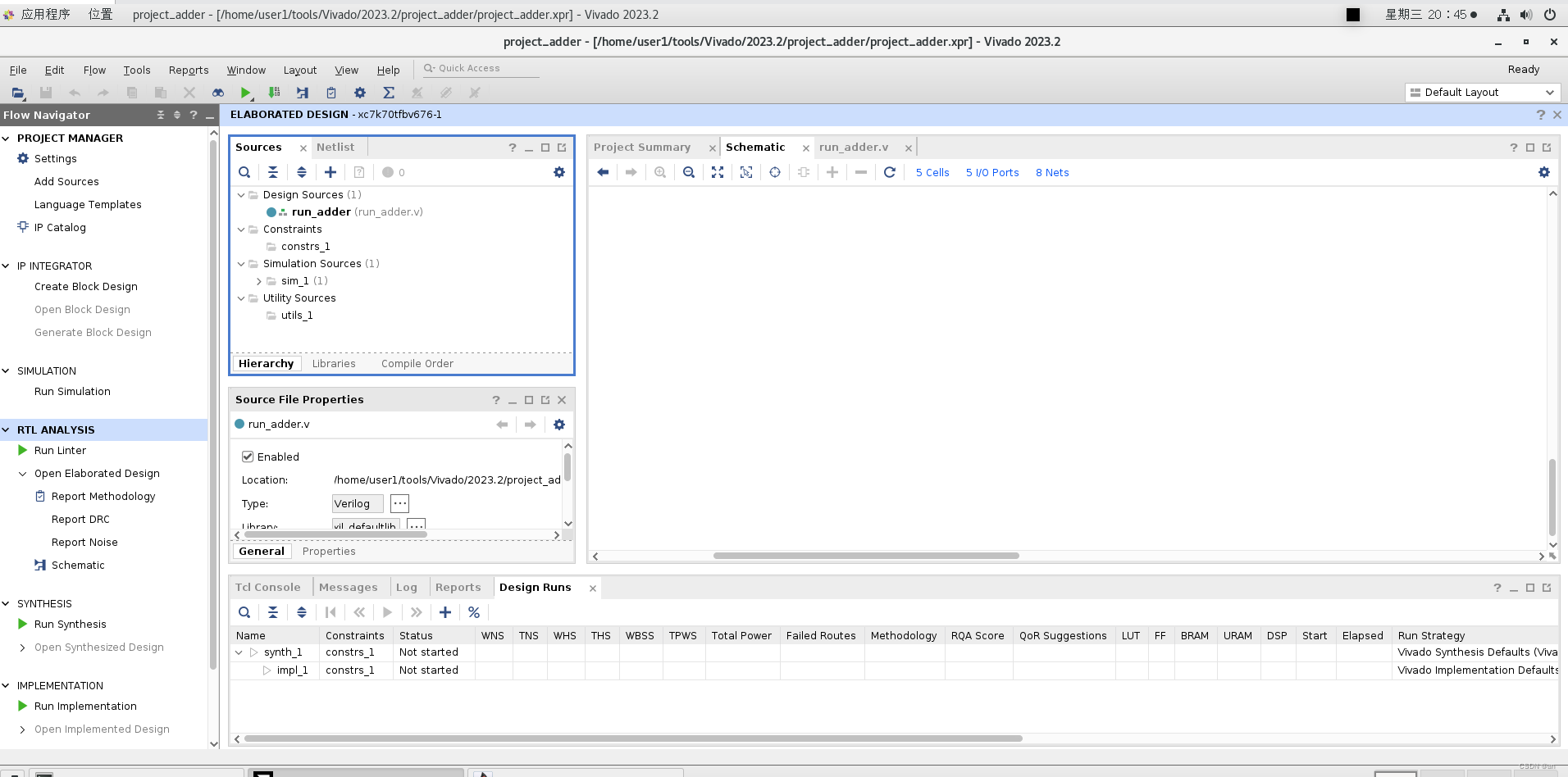Switch to the Project Summary tab
The width and height of the screenshot is (1568, 777).
642,148
